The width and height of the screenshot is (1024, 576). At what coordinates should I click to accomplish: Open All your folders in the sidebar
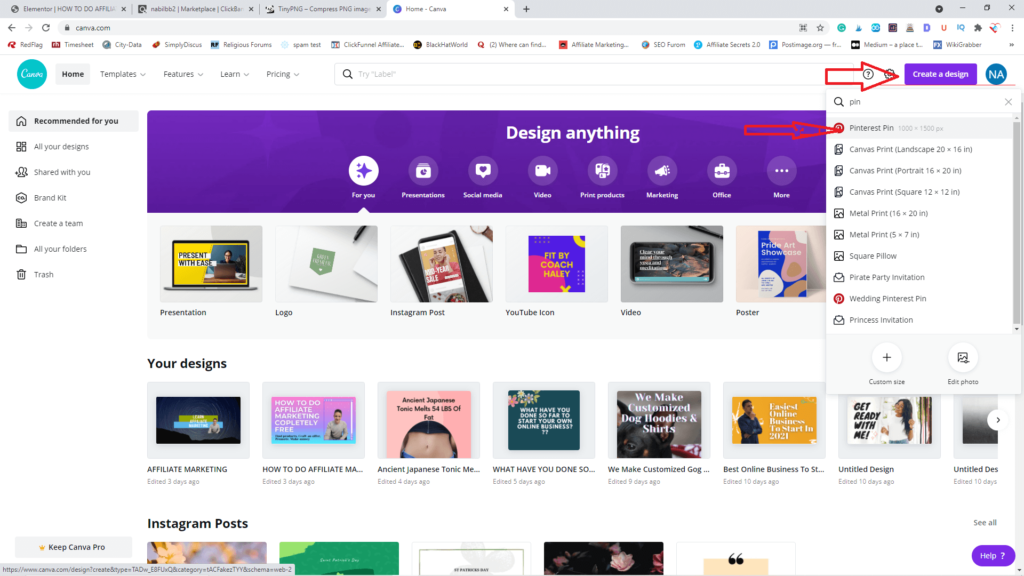click(73, 249)
